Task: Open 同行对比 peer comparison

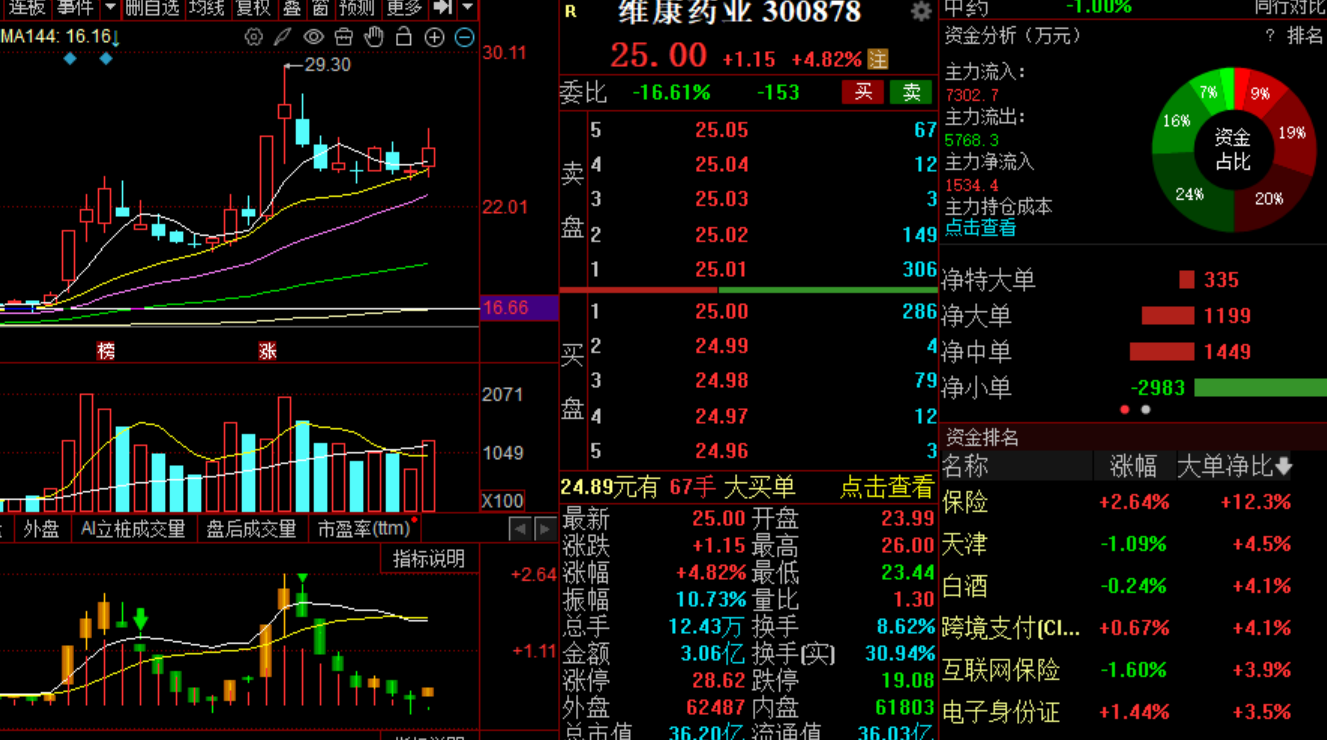Action: tap(1290, 7)
